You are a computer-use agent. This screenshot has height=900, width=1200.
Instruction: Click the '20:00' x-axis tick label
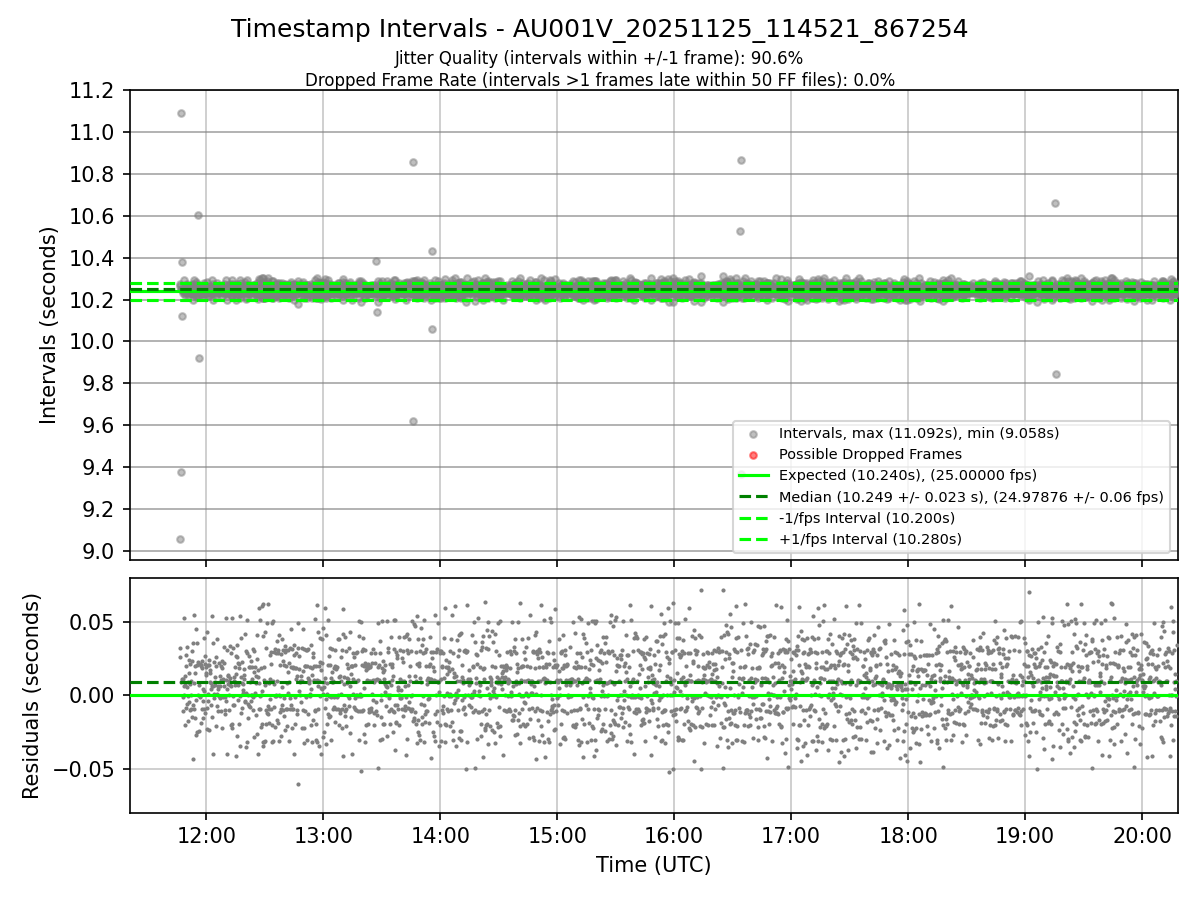tap(1141, 836)
